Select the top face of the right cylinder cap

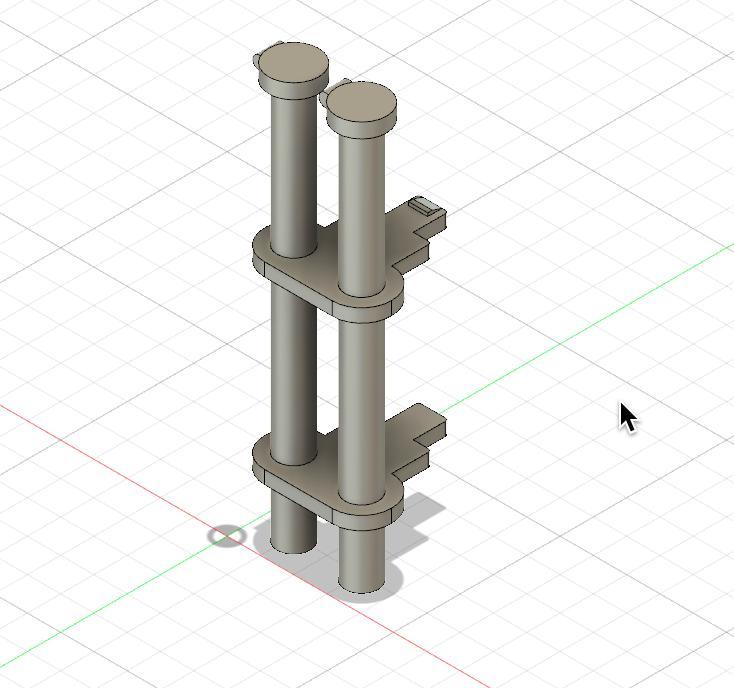pyautogui.click(x=361, y=103)
